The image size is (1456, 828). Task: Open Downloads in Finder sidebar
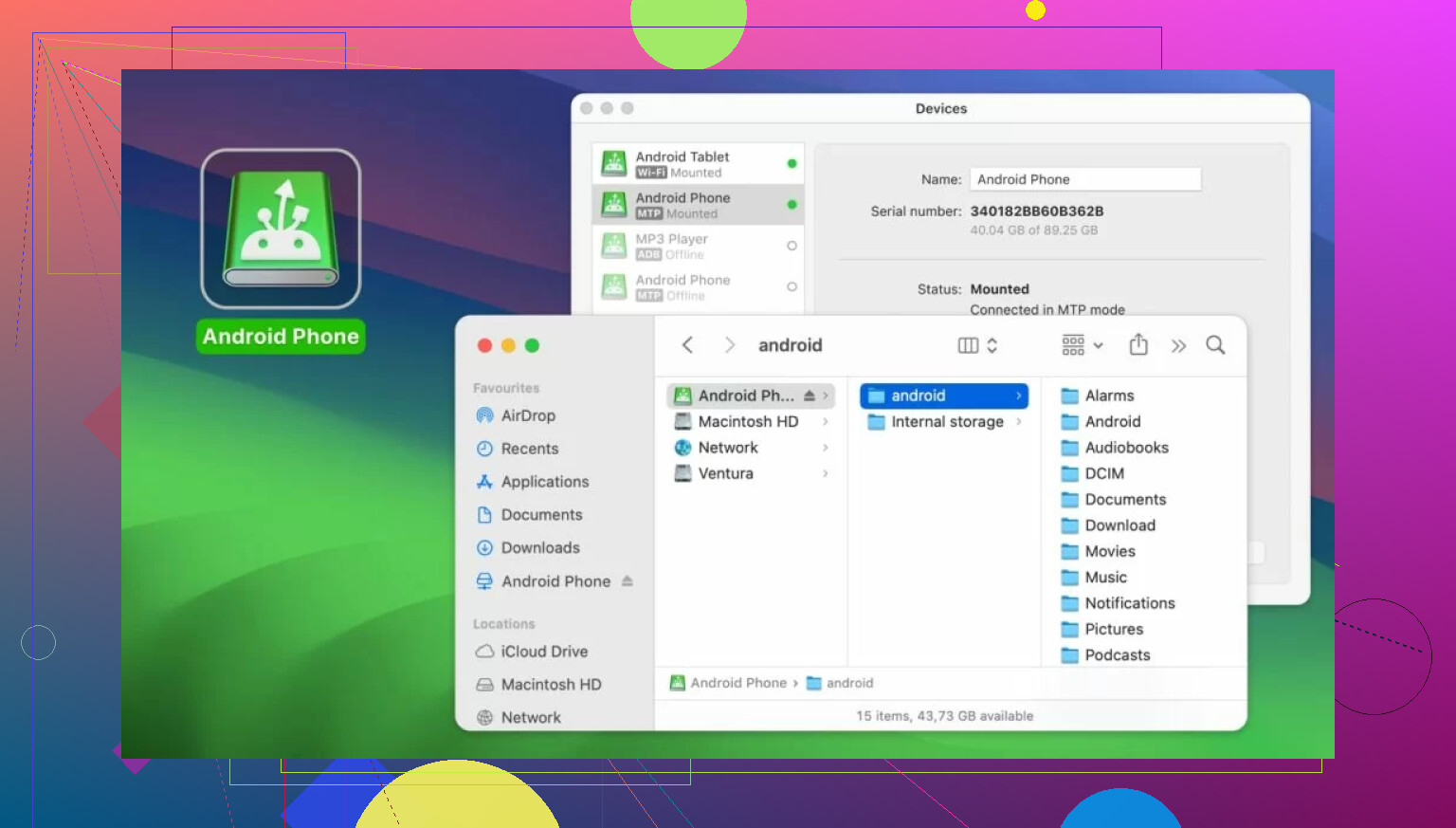528,548
